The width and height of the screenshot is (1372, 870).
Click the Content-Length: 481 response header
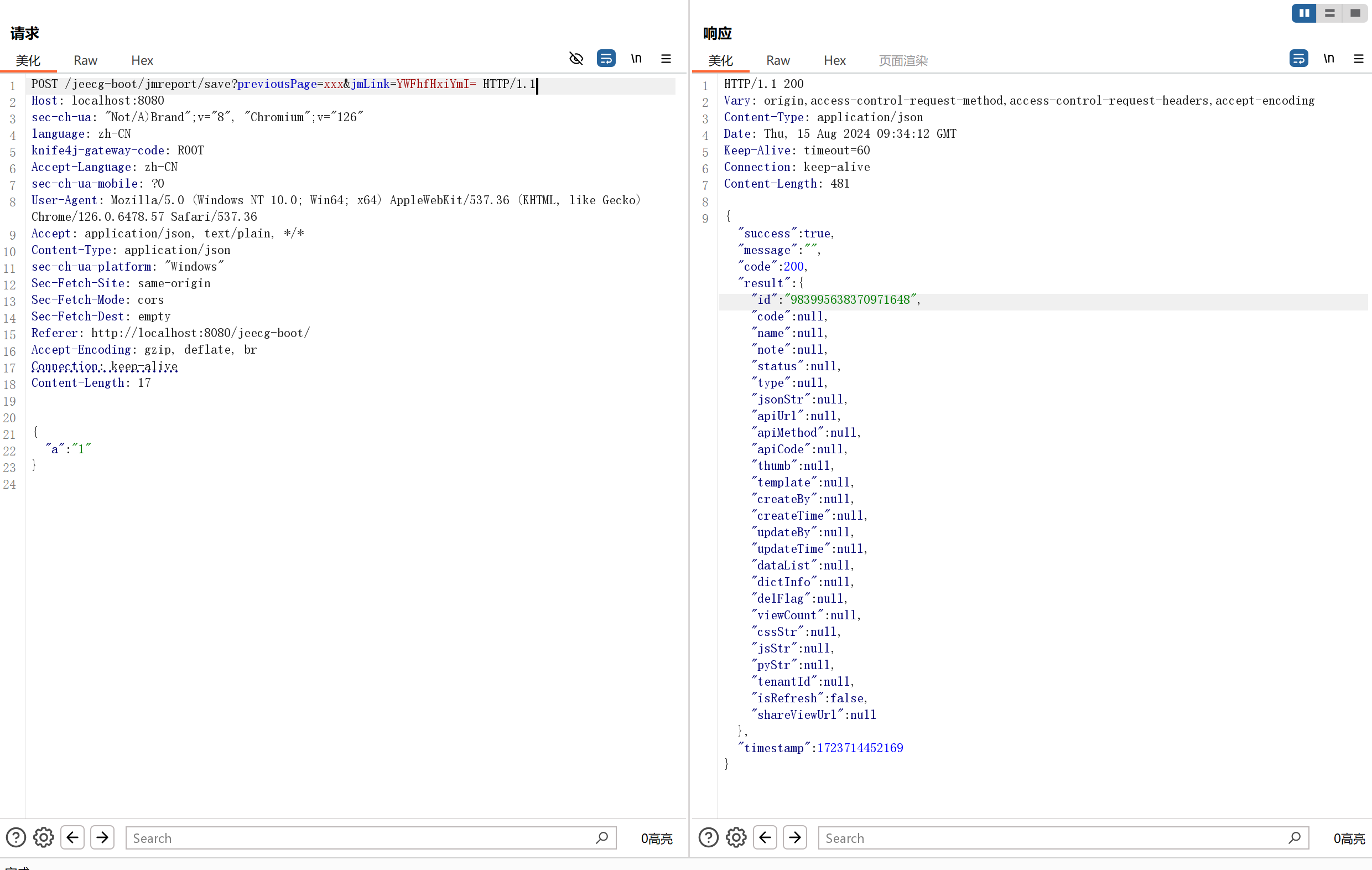pos(786,184)
